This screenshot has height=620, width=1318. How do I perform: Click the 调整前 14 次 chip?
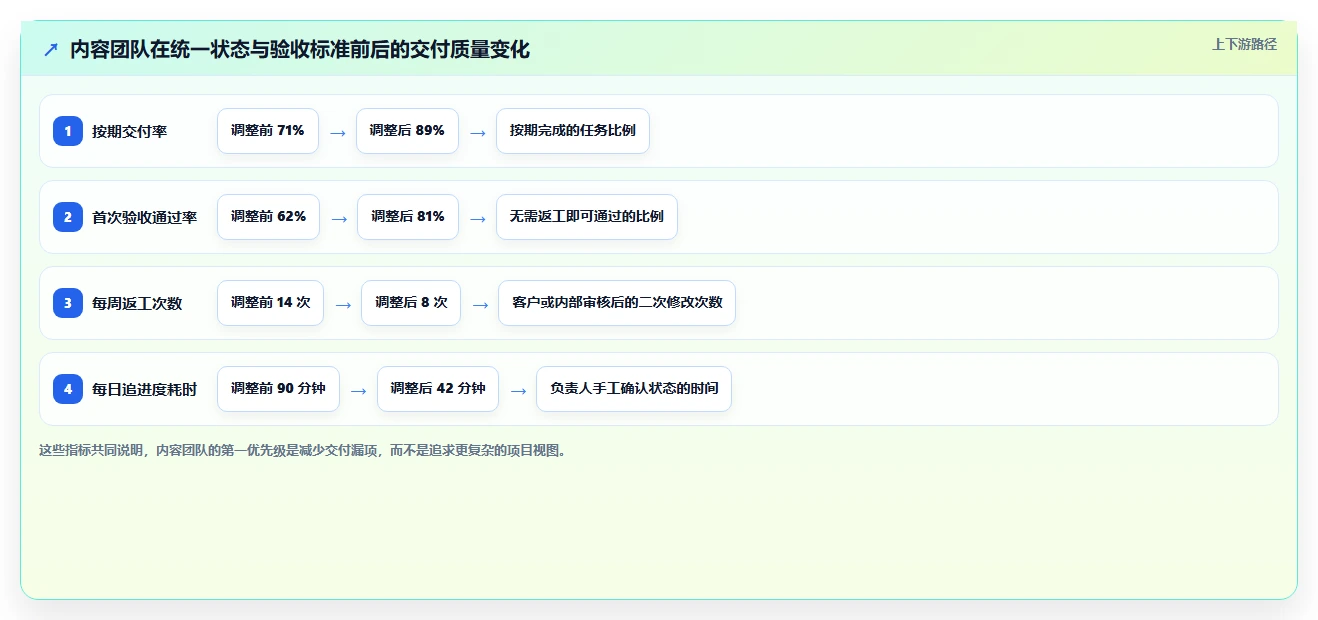pos(270,303)
